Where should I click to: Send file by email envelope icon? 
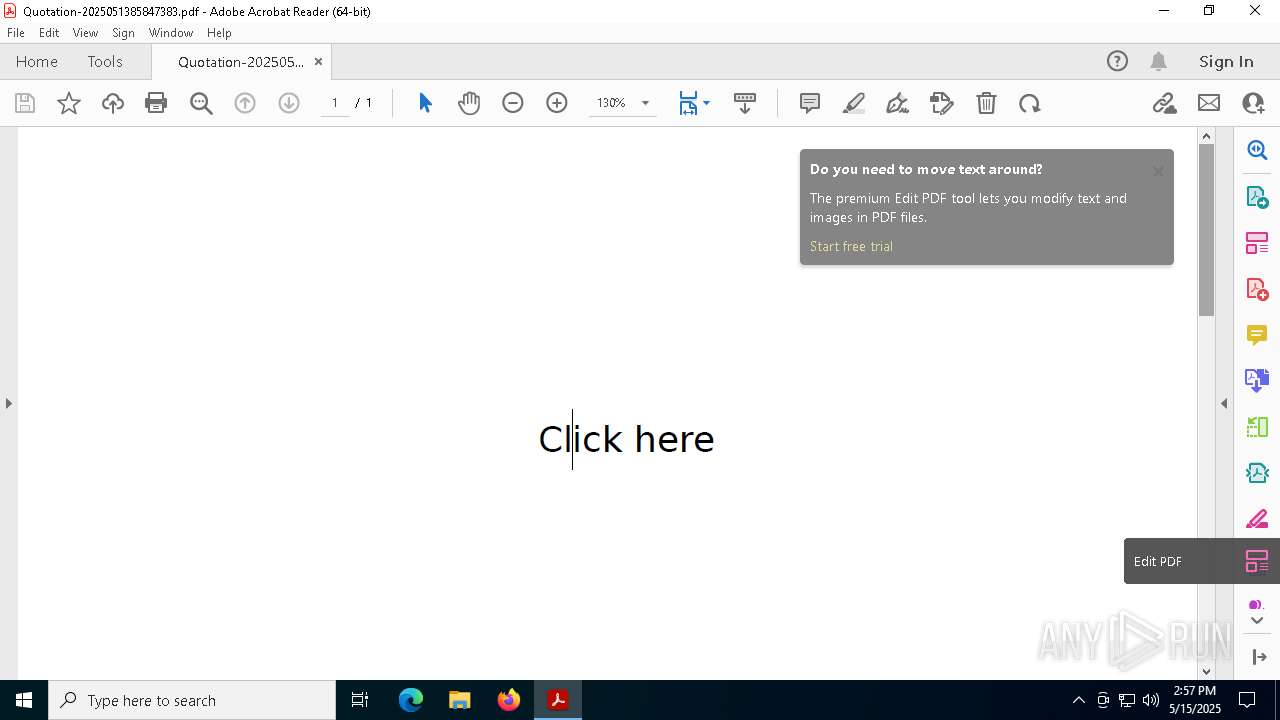1209,103
